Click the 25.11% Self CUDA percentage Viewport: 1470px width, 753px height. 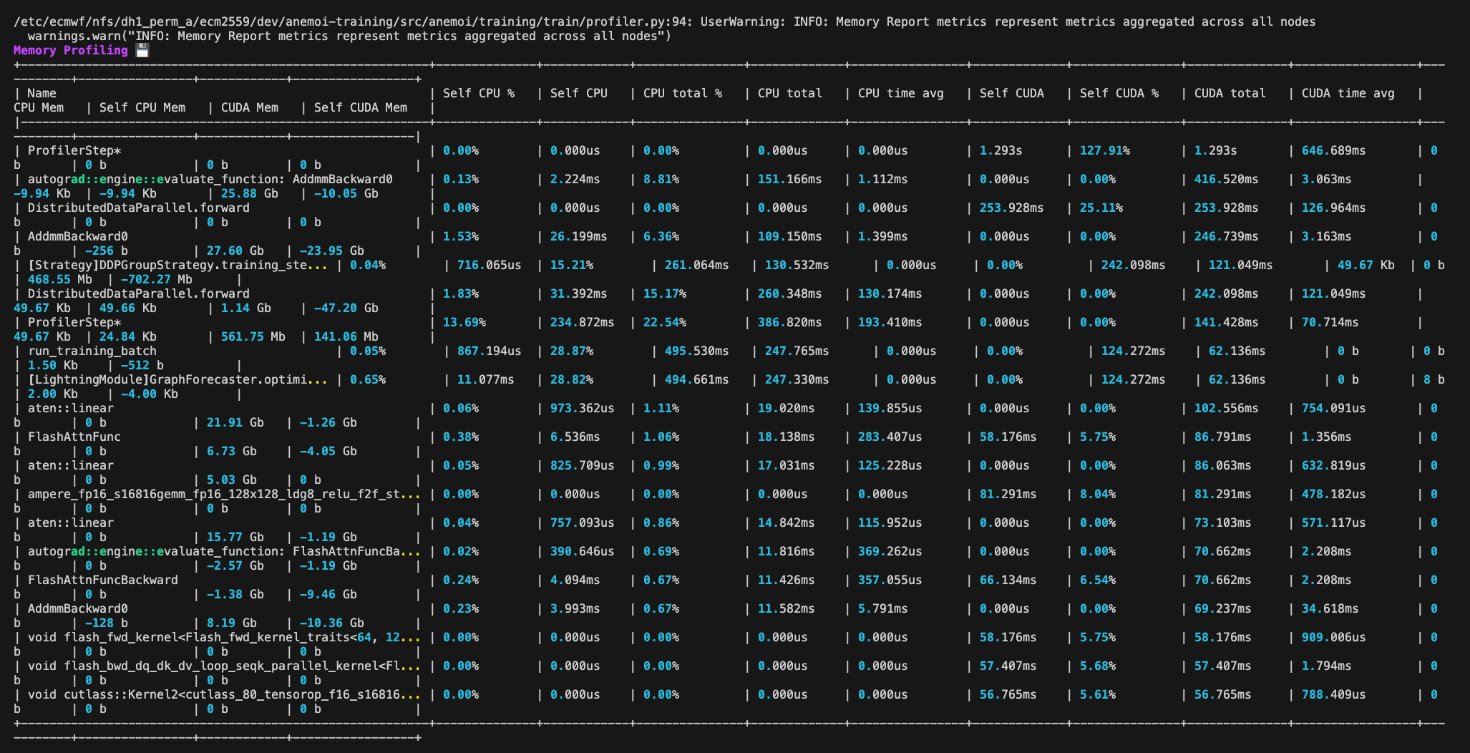click(x=1102, y=208)
